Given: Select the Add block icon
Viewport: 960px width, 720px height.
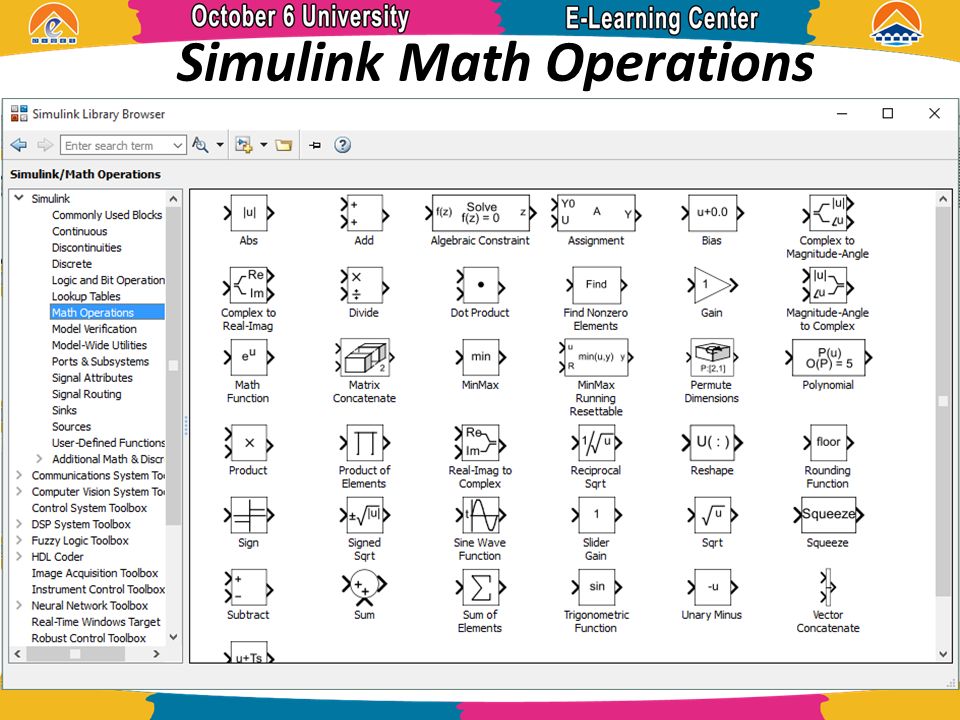Looking at the screenshot, I should (x=364, y=212).
